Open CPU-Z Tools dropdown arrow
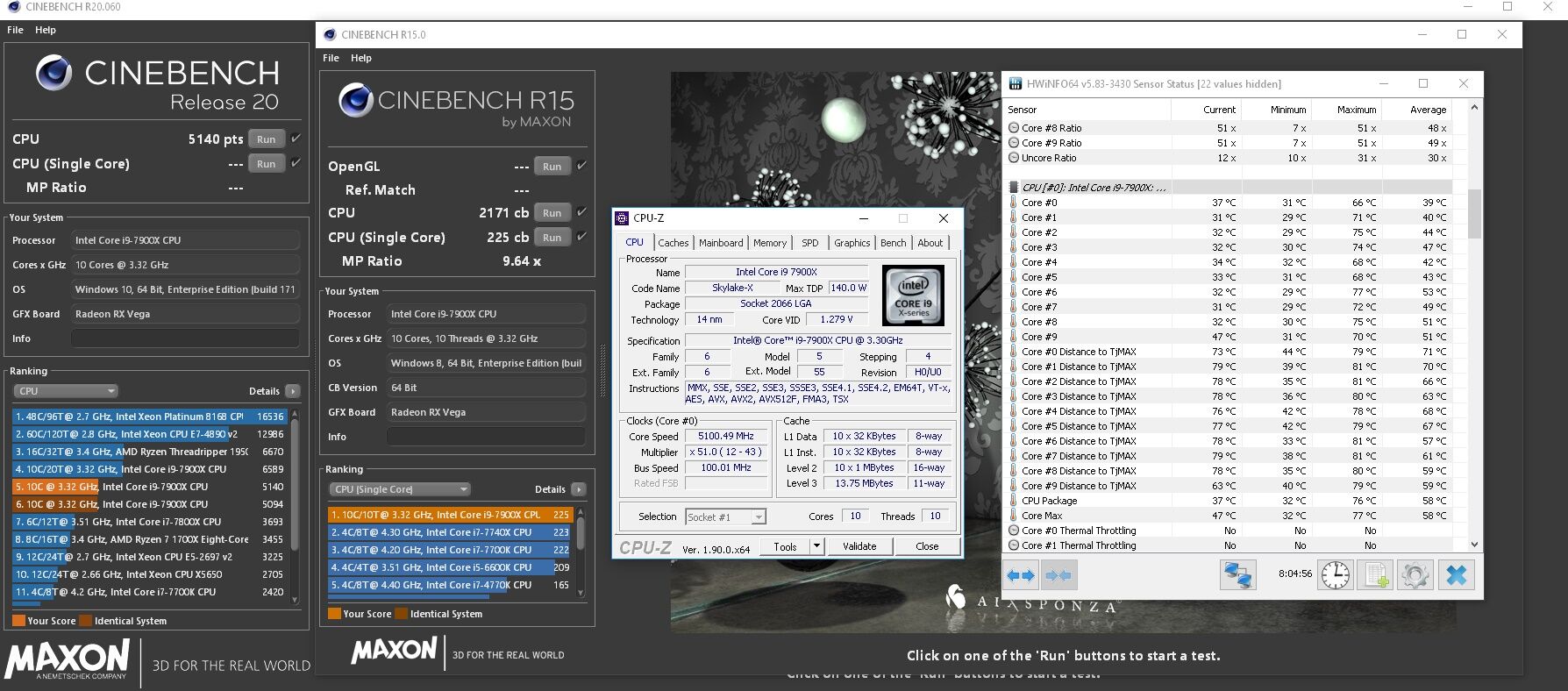The height and width of the screenshot is (691, 1568). 816,546
